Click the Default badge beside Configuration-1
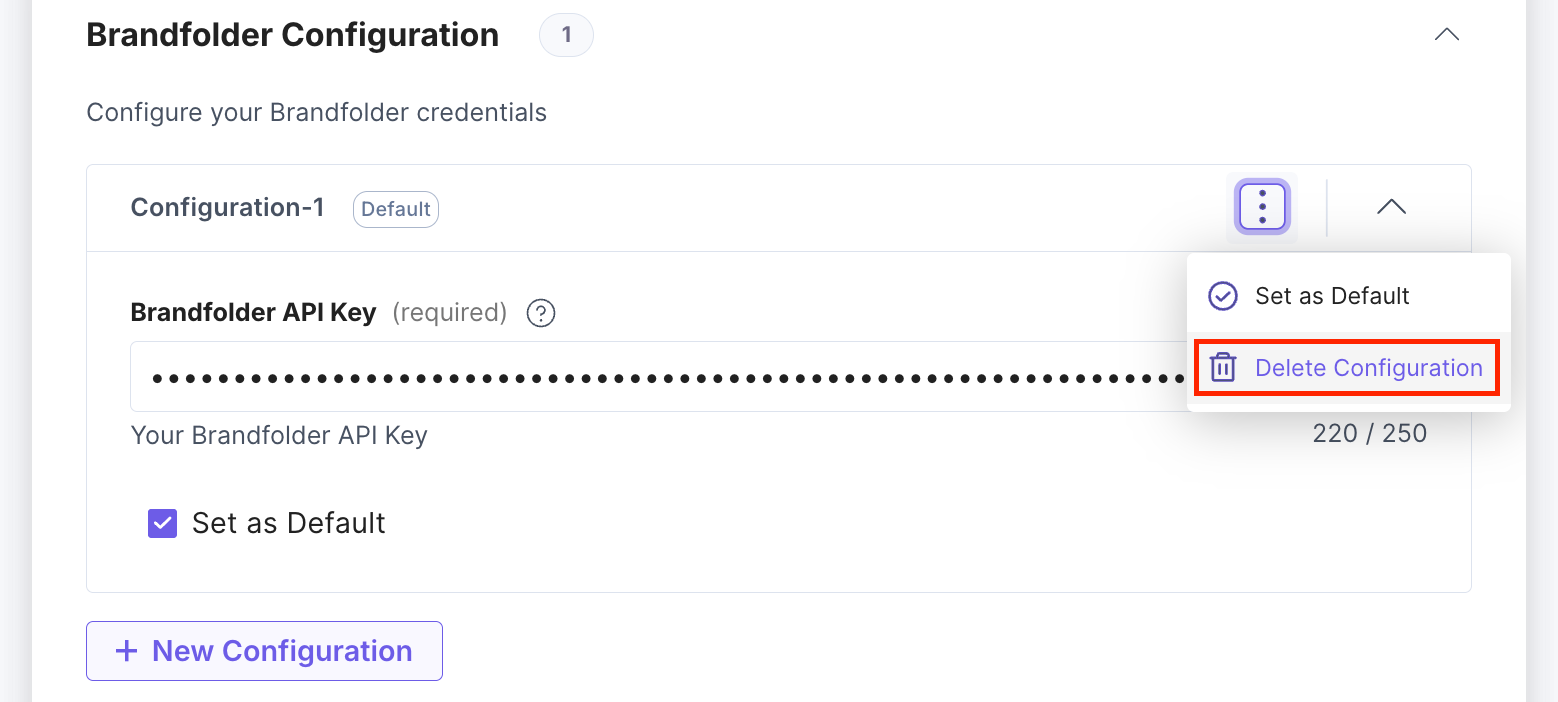Screen dimensions: 1558x702 point(395,209)
